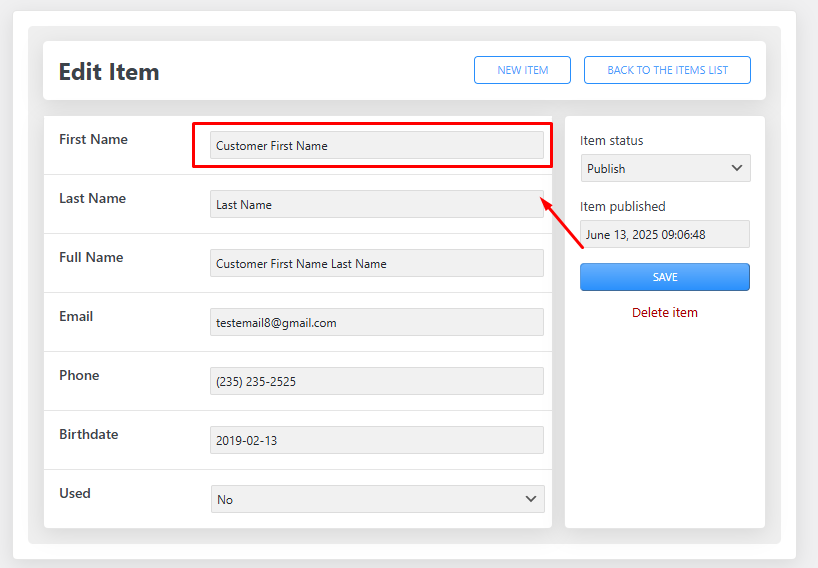Image resolution: width=818 pixels, height=568 pixels.
Task: Click the Birthdate field showing 2019-02-13
Action: coord(377,440)
